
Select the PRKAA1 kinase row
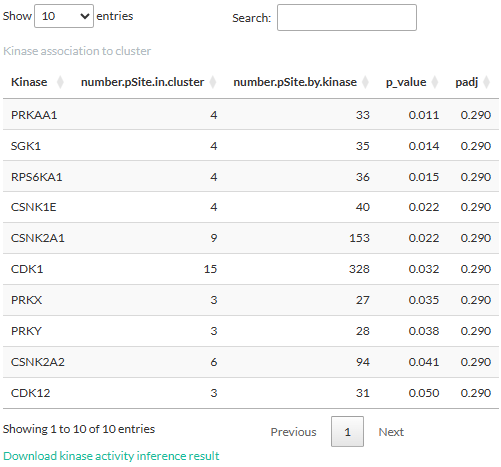pos(251,115)
